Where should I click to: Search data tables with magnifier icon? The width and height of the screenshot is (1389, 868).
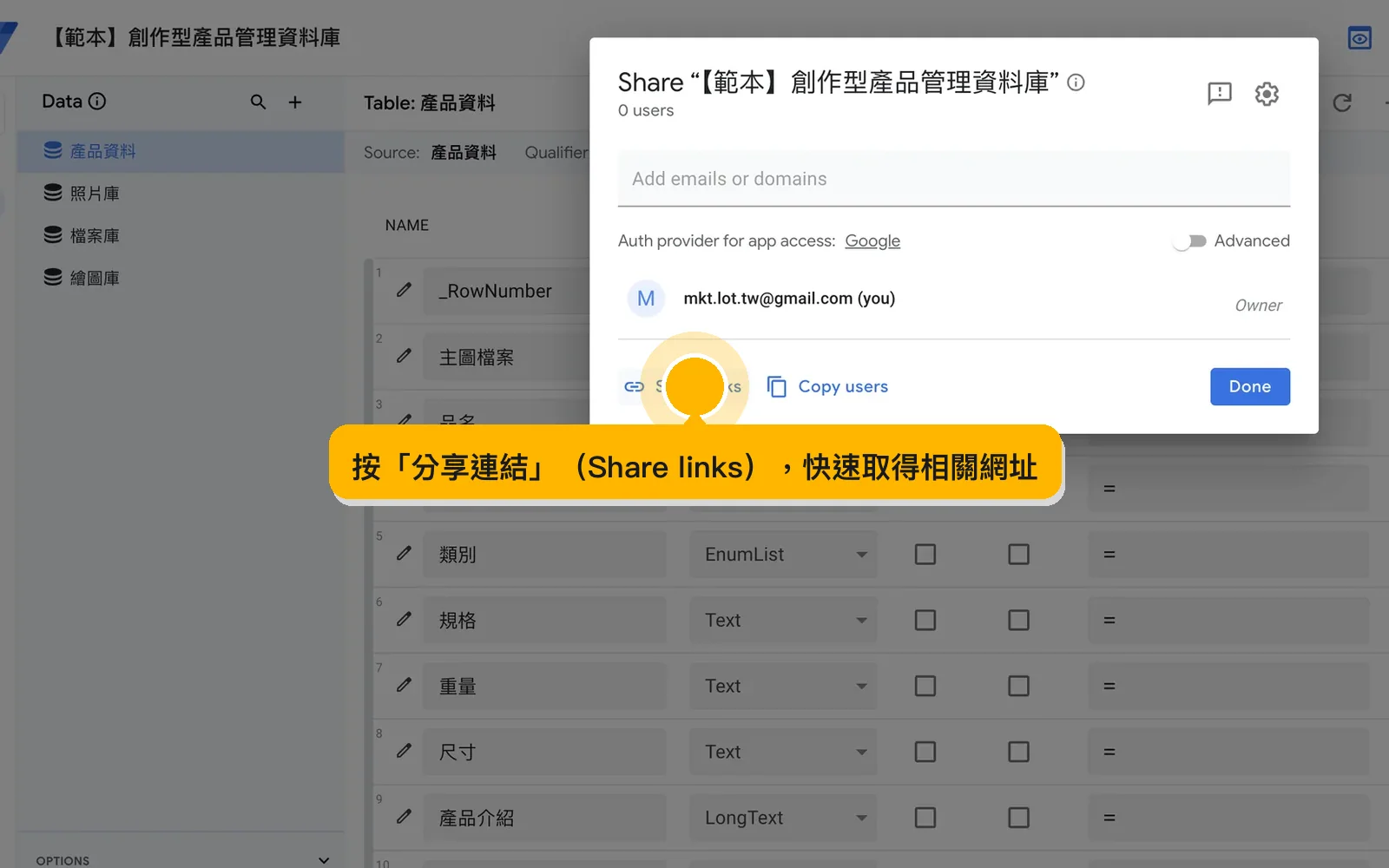[258, 102]
